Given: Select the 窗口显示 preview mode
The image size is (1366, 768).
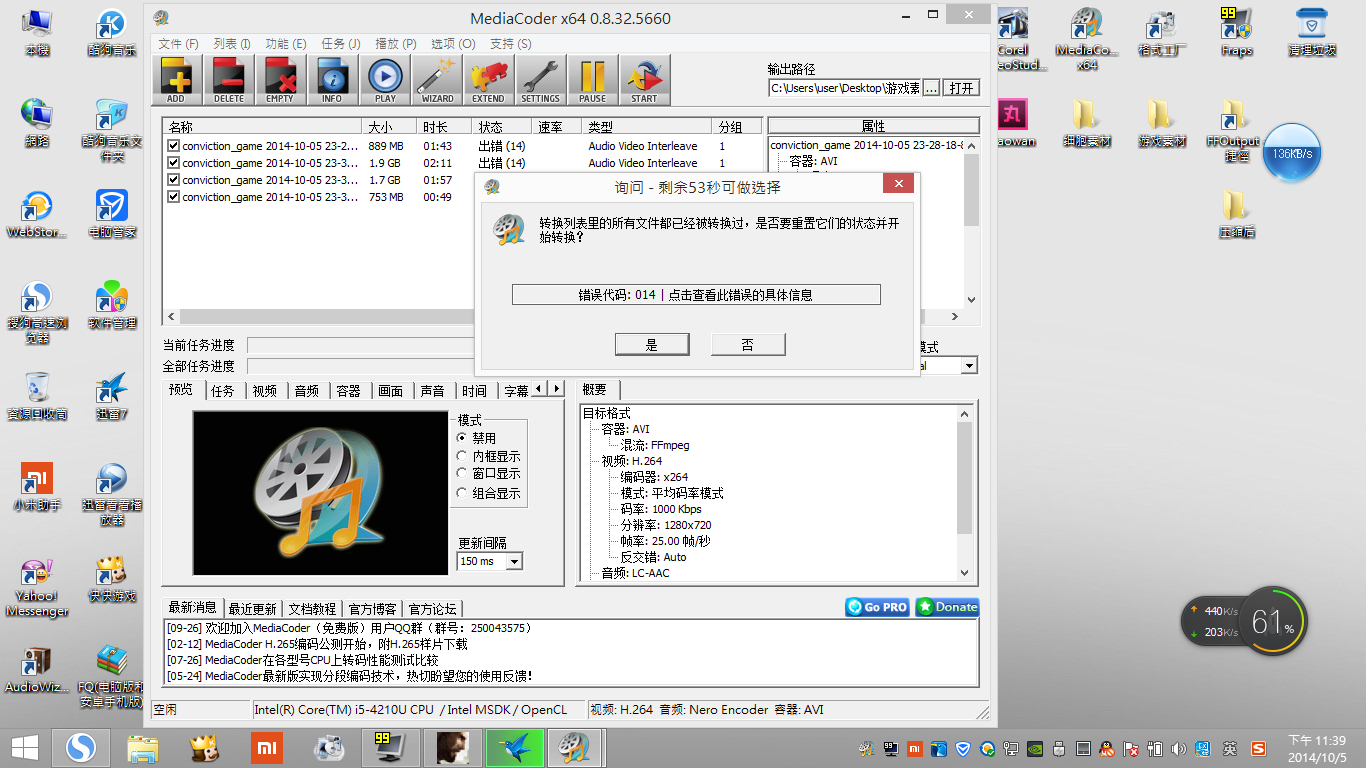Looking at the screenshot, I should pyautogui.click(x=462, y=473).
